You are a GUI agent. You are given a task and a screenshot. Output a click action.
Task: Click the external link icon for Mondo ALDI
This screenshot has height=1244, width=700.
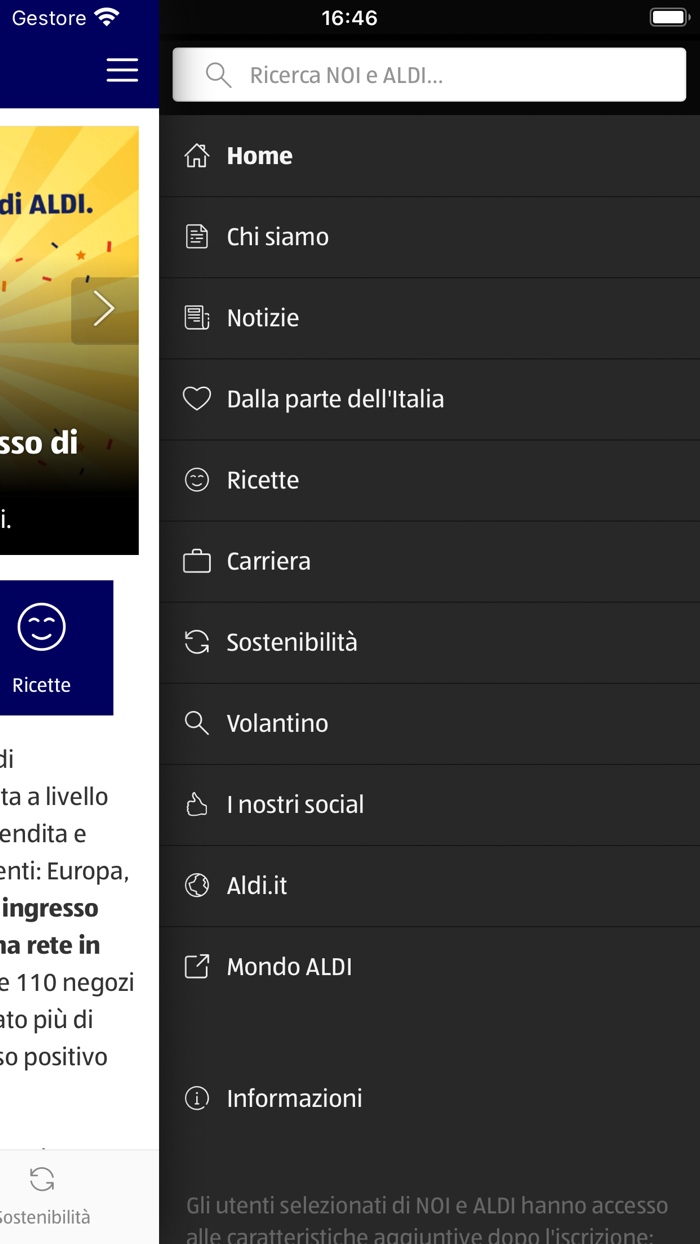click(x=197, y=966)
